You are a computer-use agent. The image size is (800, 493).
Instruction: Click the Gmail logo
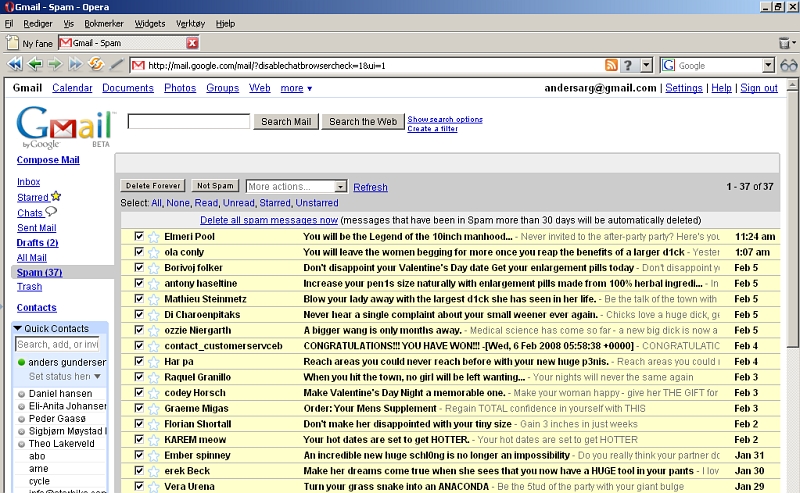(x=65, y=126)
